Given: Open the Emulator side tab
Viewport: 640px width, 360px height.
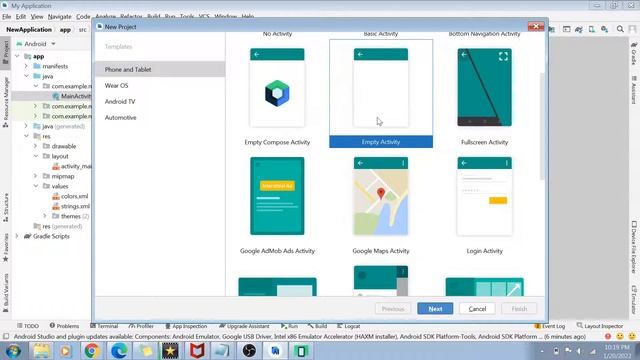Looking at the screenshot, I should tap(634, 300).
